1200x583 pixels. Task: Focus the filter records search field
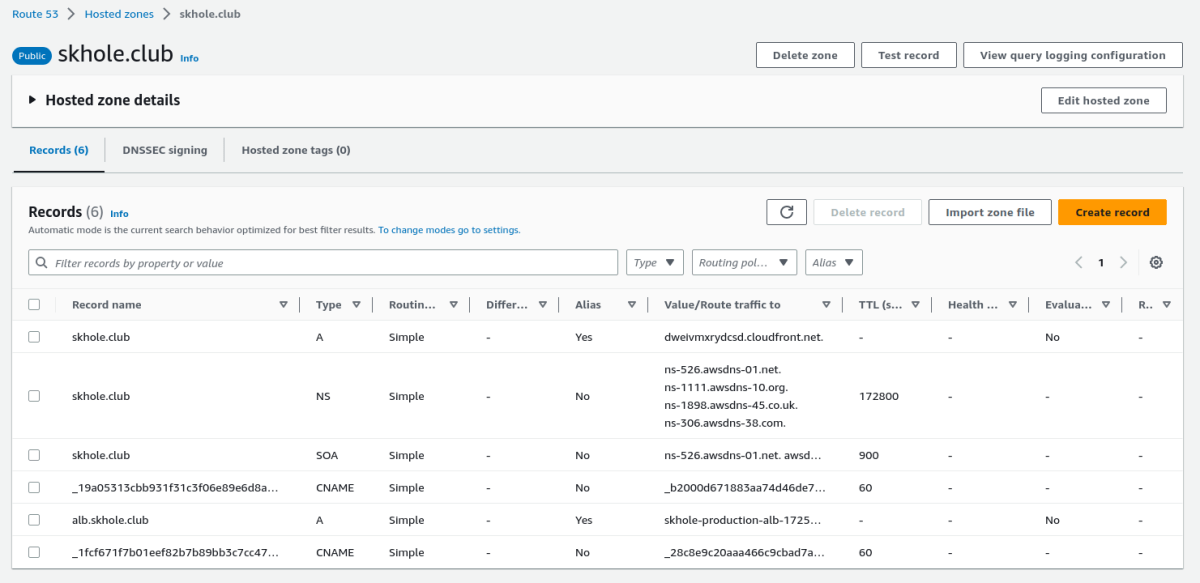tap(323, 262)
